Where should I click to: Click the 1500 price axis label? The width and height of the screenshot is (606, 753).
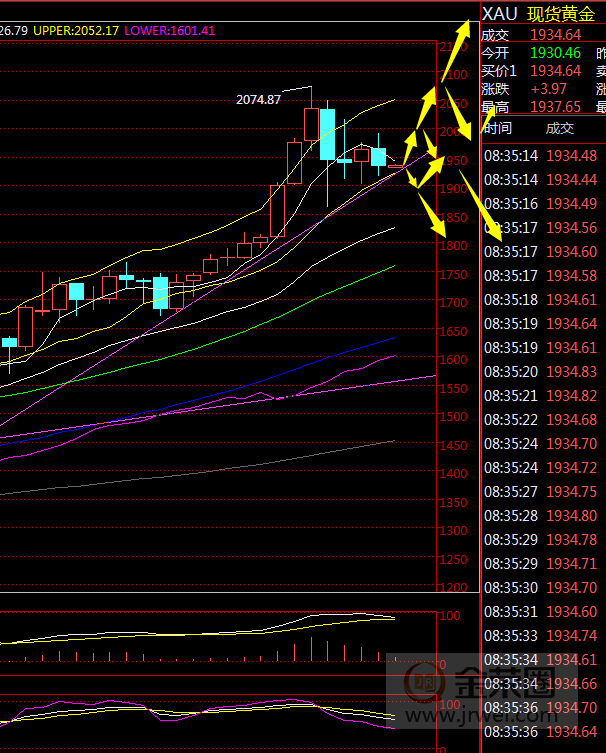coord(455,416)
